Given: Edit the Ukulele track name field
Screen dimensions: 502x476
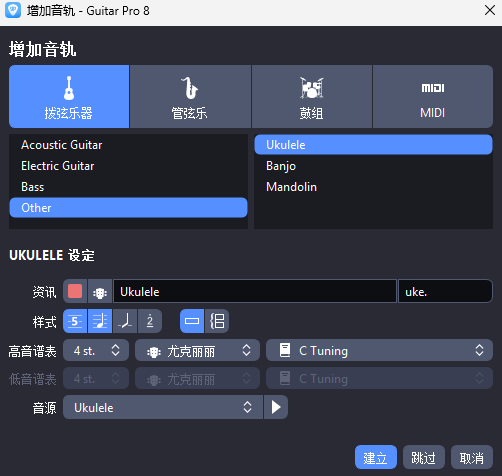Looking at the screenshot, I should (255, 291).
